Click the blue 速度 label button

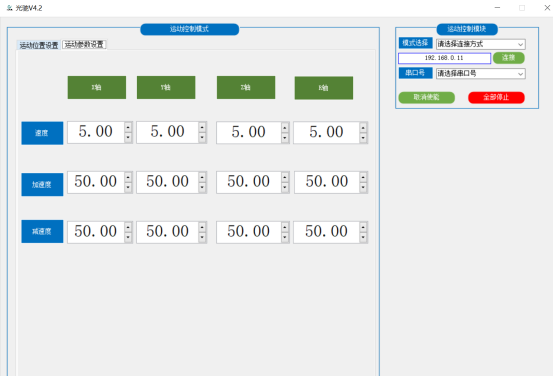click(x=42, y=133)
